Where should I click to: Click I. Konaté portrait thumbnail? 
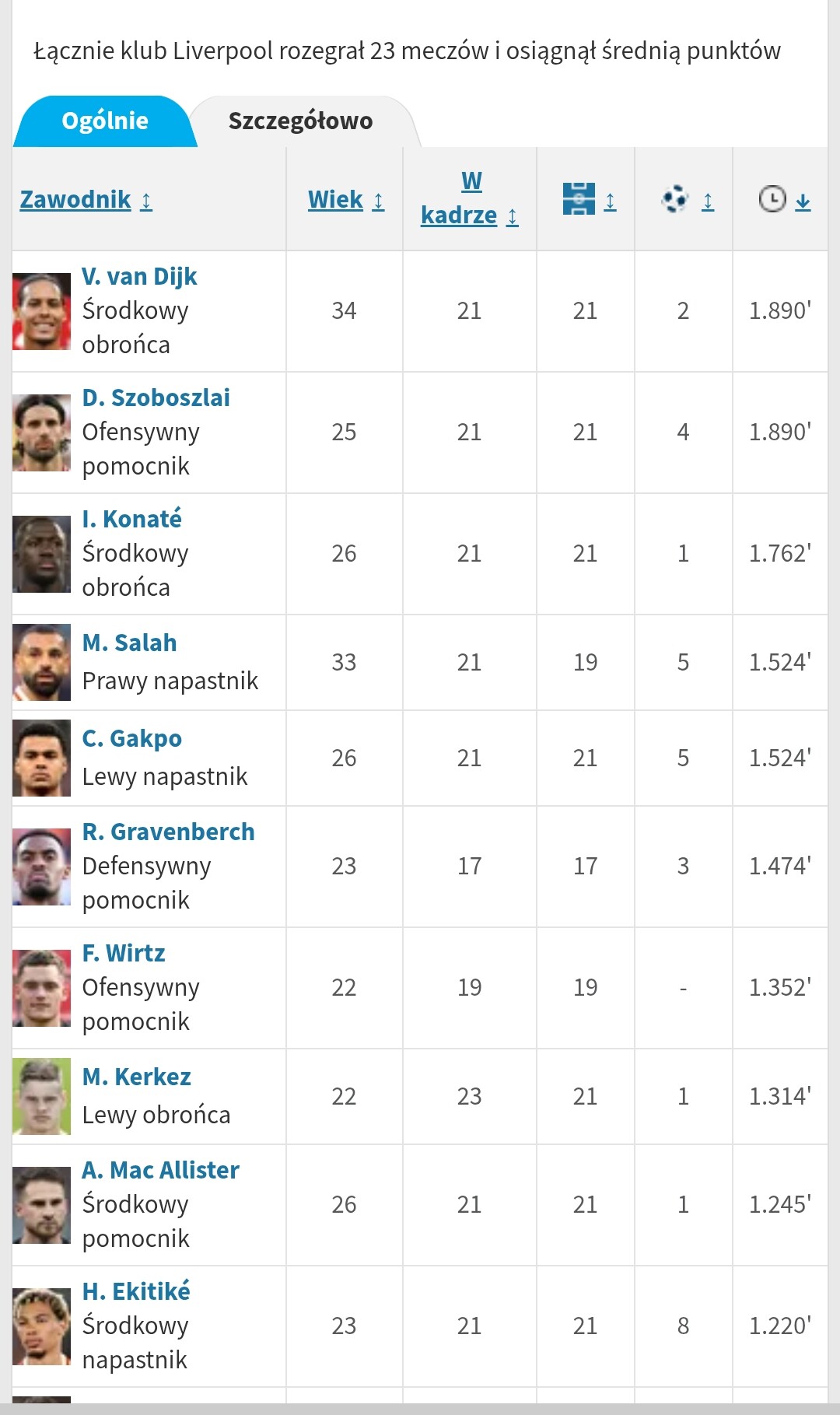click(x=42, y=554)
